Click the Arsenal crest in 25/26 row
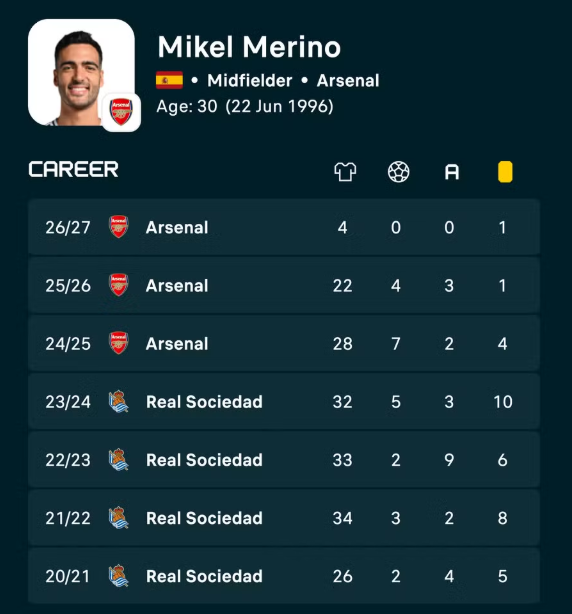Viewport: 572px width, 614px height. coord(119,285)
